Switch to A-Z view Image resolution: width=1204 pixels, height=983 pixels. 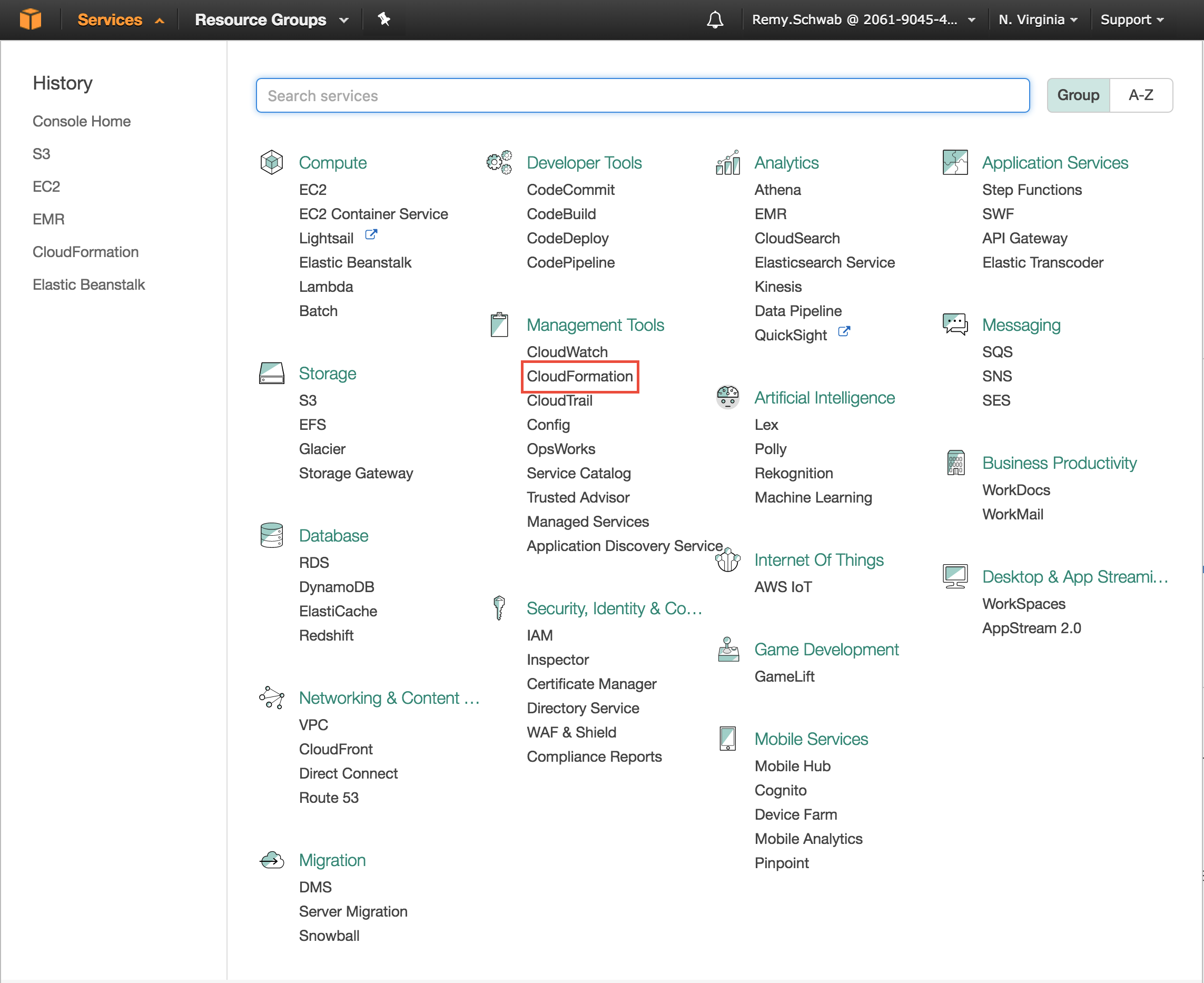tap(1141, 95)
